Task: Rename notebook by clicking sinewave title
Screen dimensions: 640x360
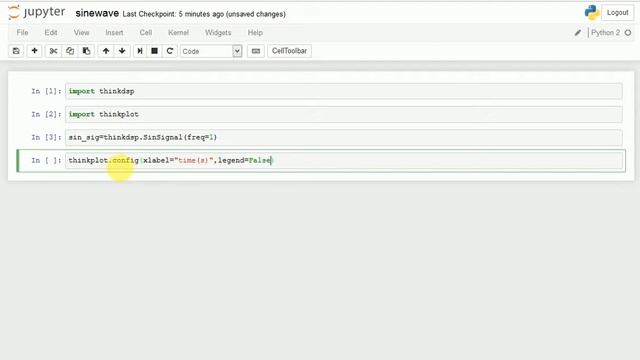Action: coord(97,13)
